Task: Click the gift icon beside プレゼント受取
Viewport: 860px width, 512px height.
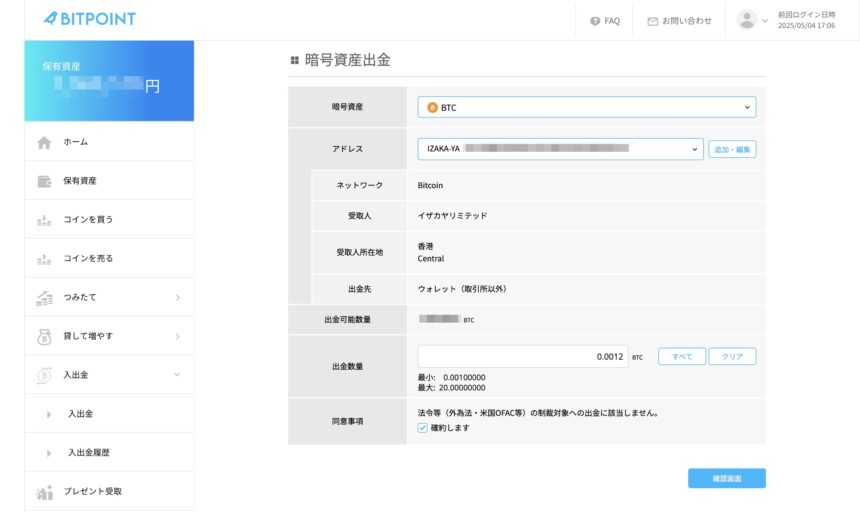Action: pos(44,492)
